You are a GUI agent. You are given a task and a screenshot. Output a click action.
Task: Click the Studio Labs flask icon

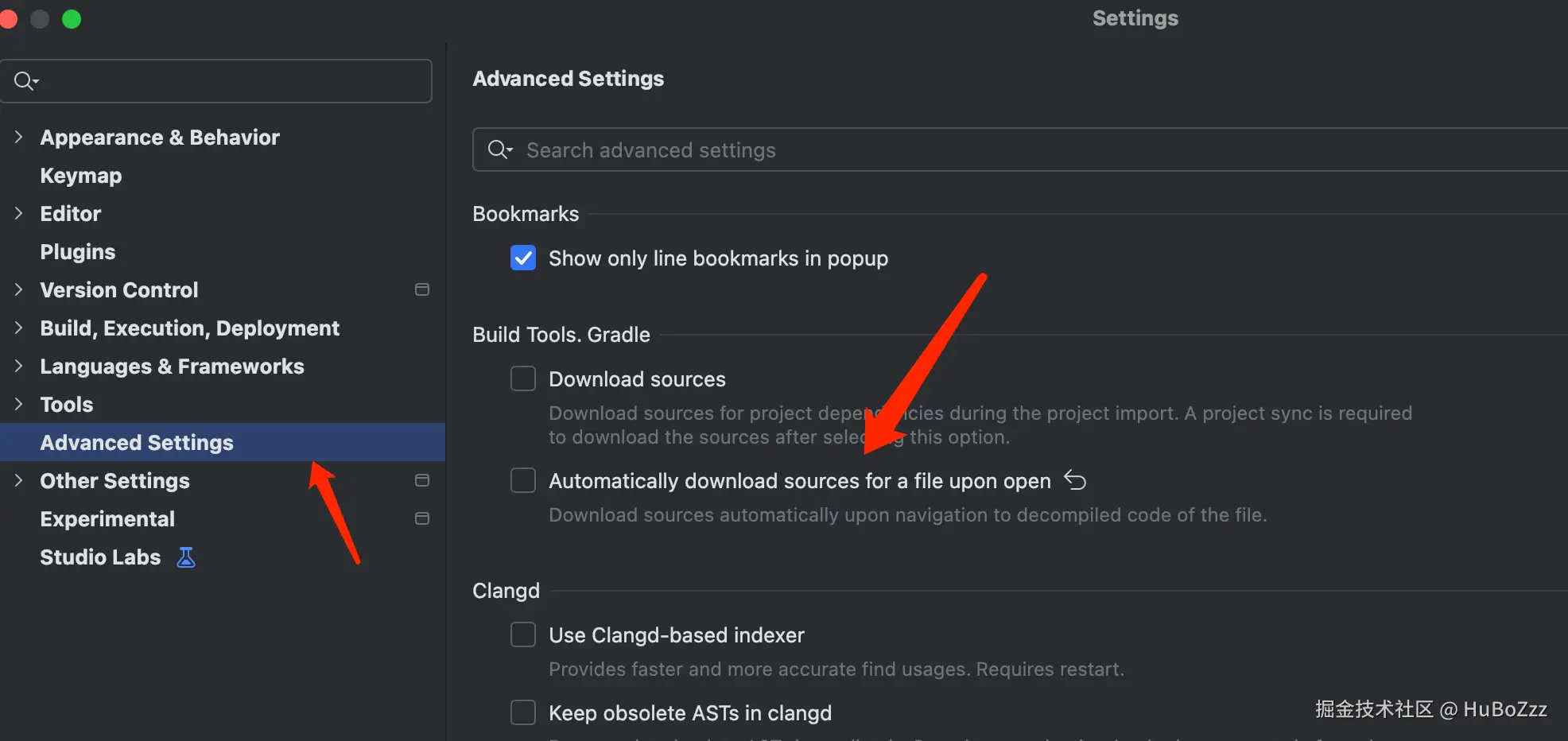186,557
